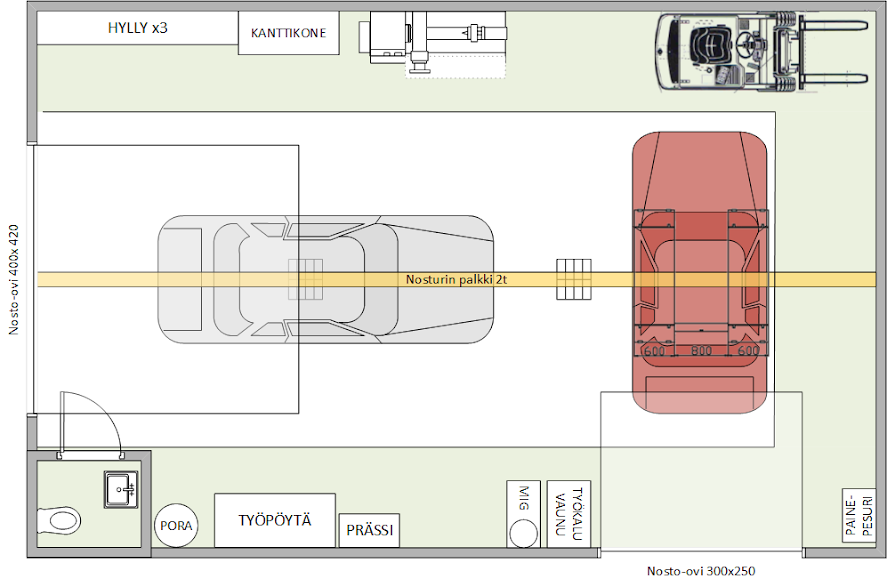887x587 pixels.
Task: Select the forklift drawing
Action: [x=763, y=51]
